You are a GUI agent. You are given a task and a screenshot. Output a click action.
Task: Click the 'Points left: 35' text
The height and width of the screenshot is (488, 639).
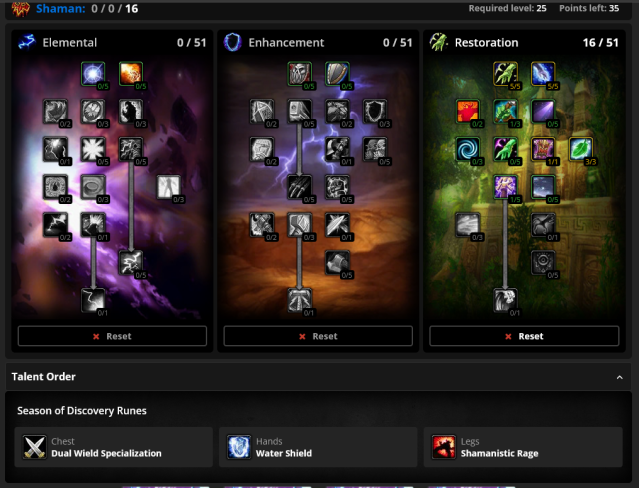pyautogui.click(x=589, y=8)
